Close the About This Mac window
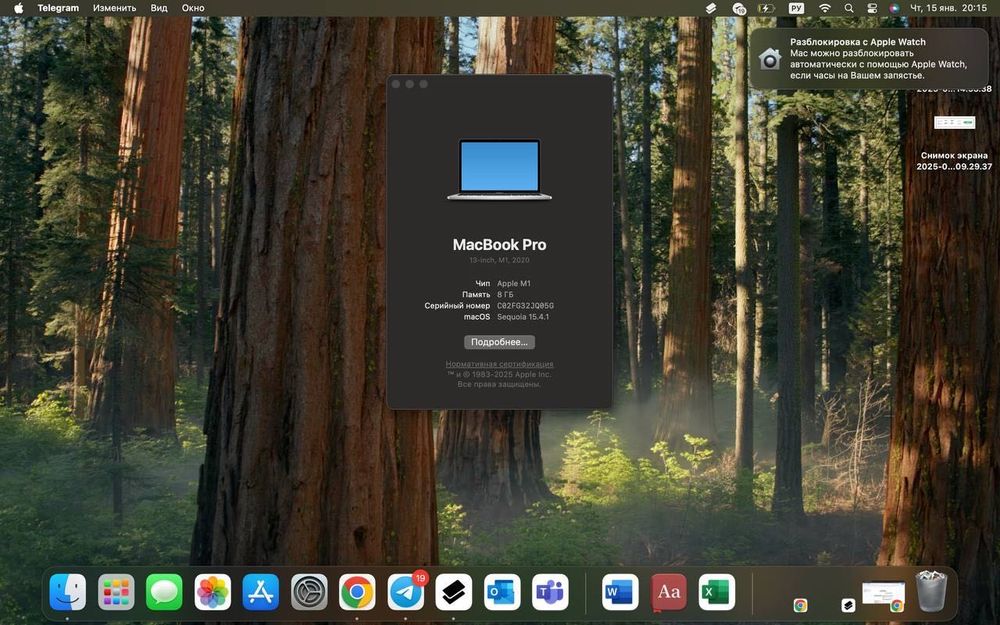1000x625 pixels. 395,84
